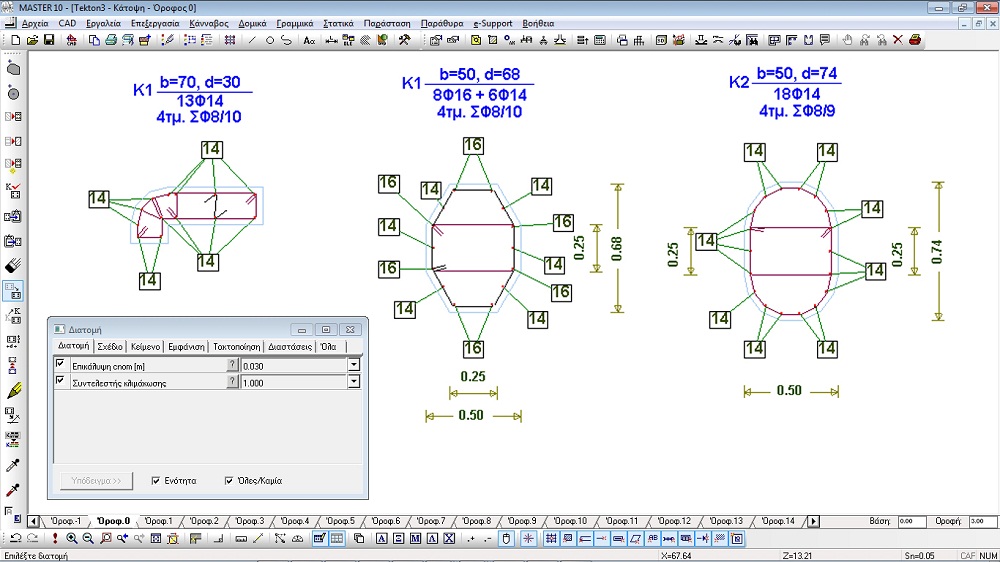1000x562 pixels.
Task: Click the Open folder icon
Action: click(32, 40)
